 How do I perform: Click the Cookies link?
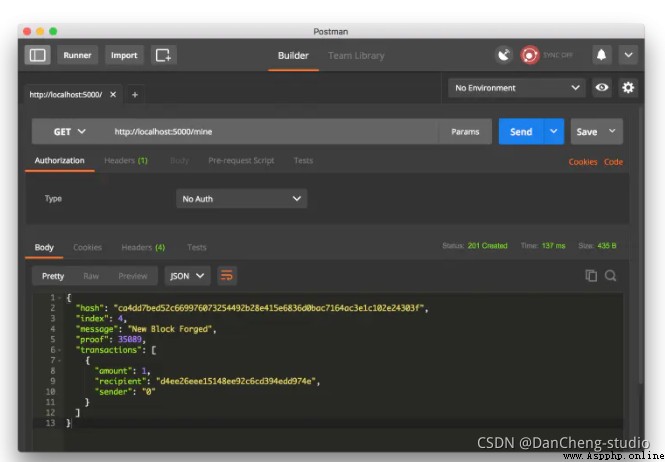pyautogui.click(x=583, y=162)
